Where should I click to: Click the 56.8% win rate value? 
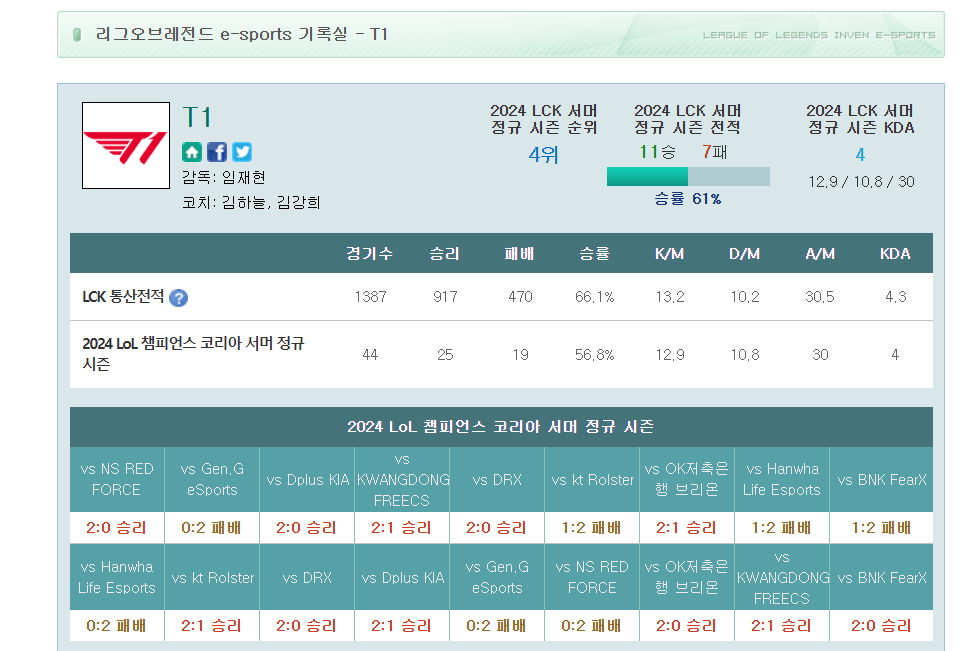tap(594, 354)
